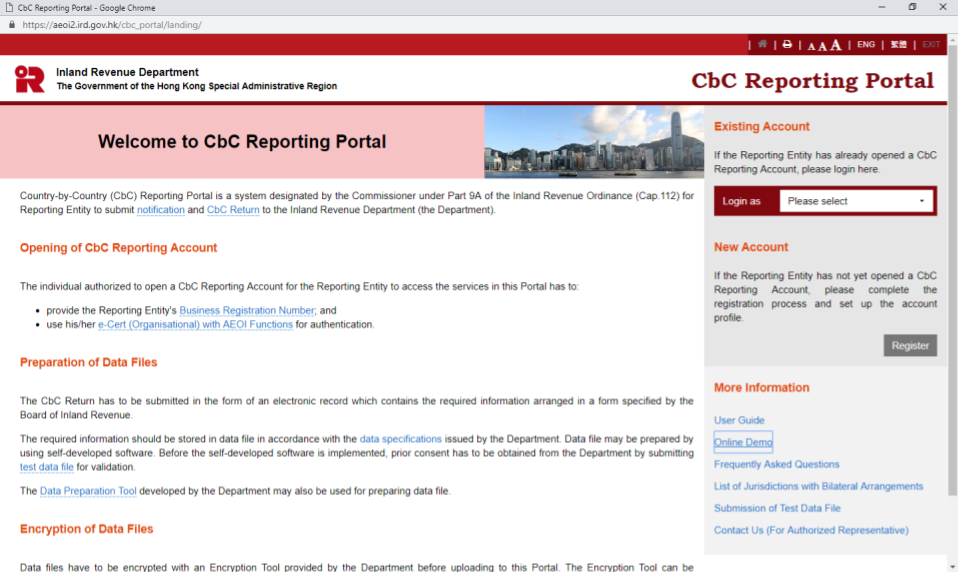Viewport: 958px width, 572px height.
Task: Open the Business Registration Number link
Action: [x=247, y=310]
